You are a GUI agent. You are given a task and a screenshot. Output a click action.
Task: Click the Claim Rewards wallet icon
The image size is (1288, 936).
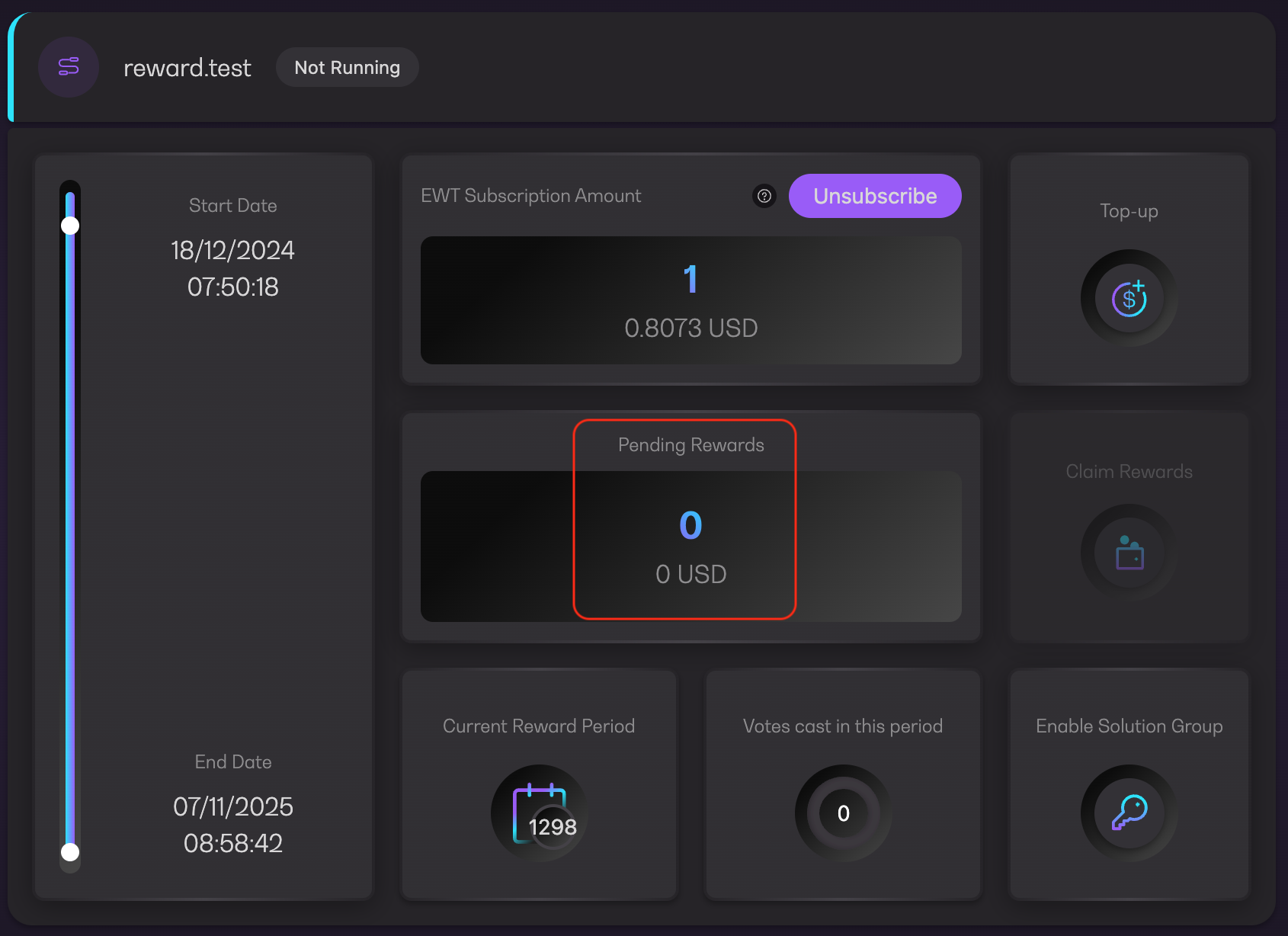(x=1129, y=553)
